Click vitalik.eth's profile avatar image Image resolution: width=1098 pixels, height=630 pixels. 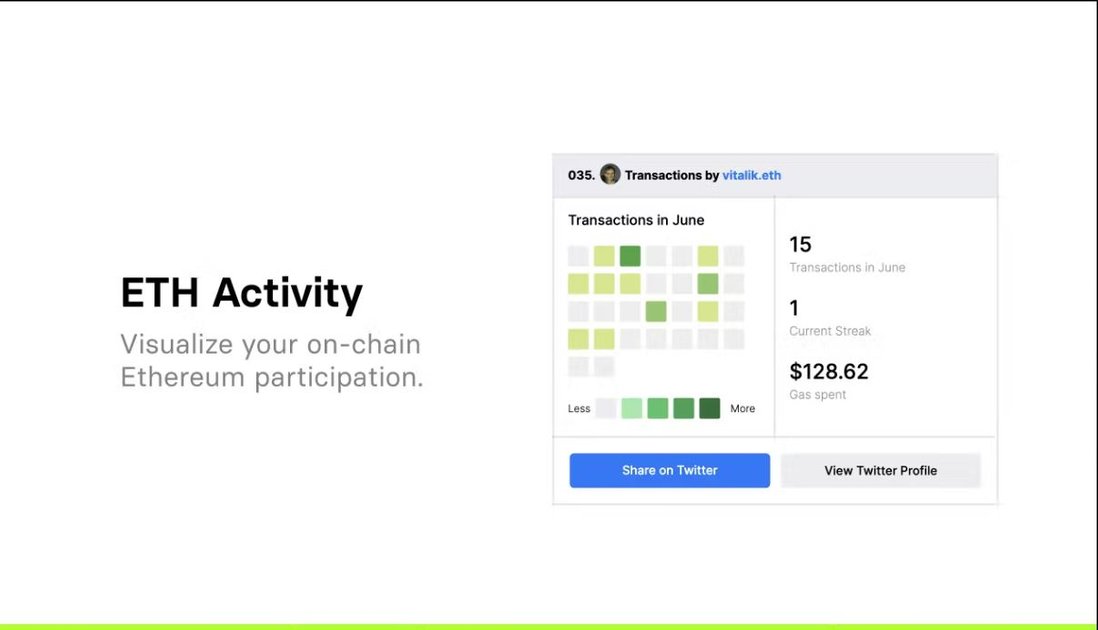pyautogui.click(x=610, y=175)
